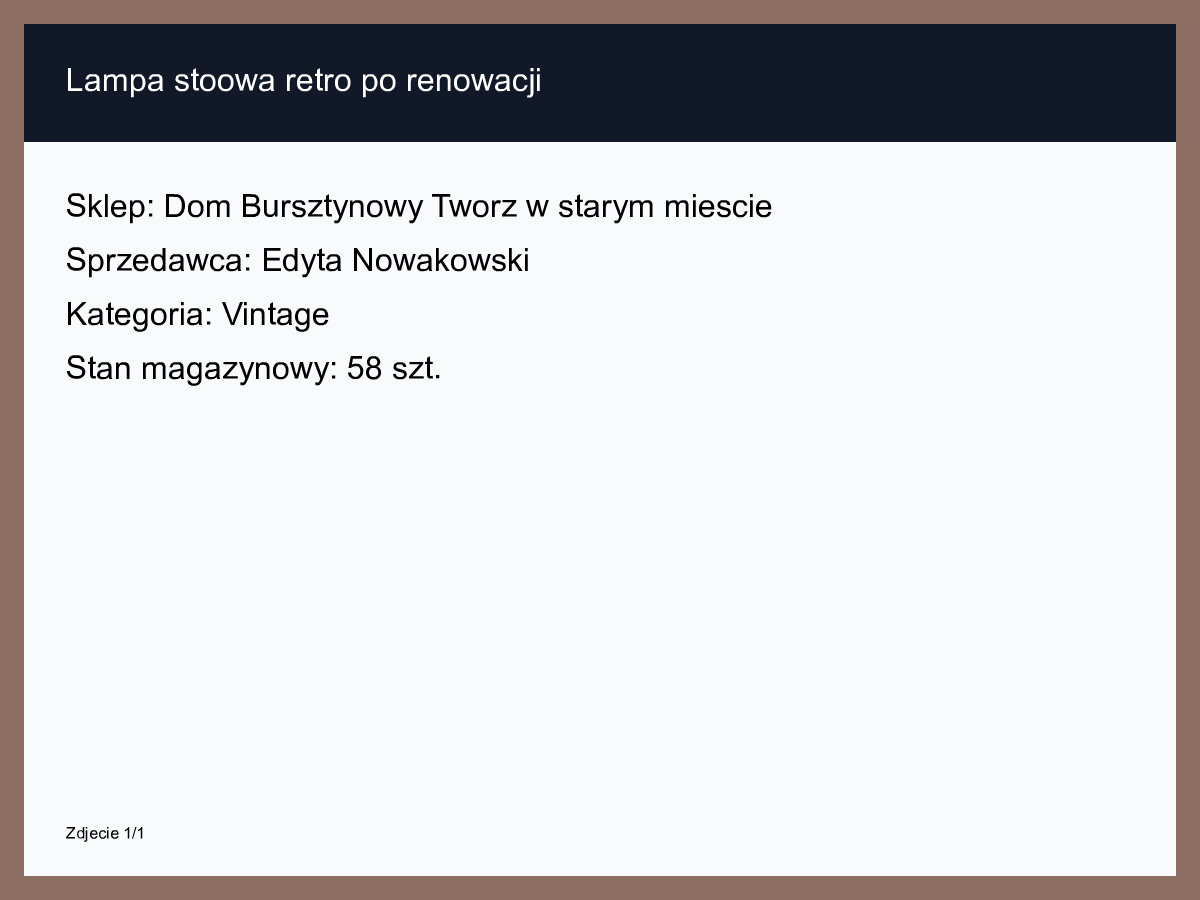Click the title "Lampa stoowa retro po renowacji"

click(x=303, y=81)
